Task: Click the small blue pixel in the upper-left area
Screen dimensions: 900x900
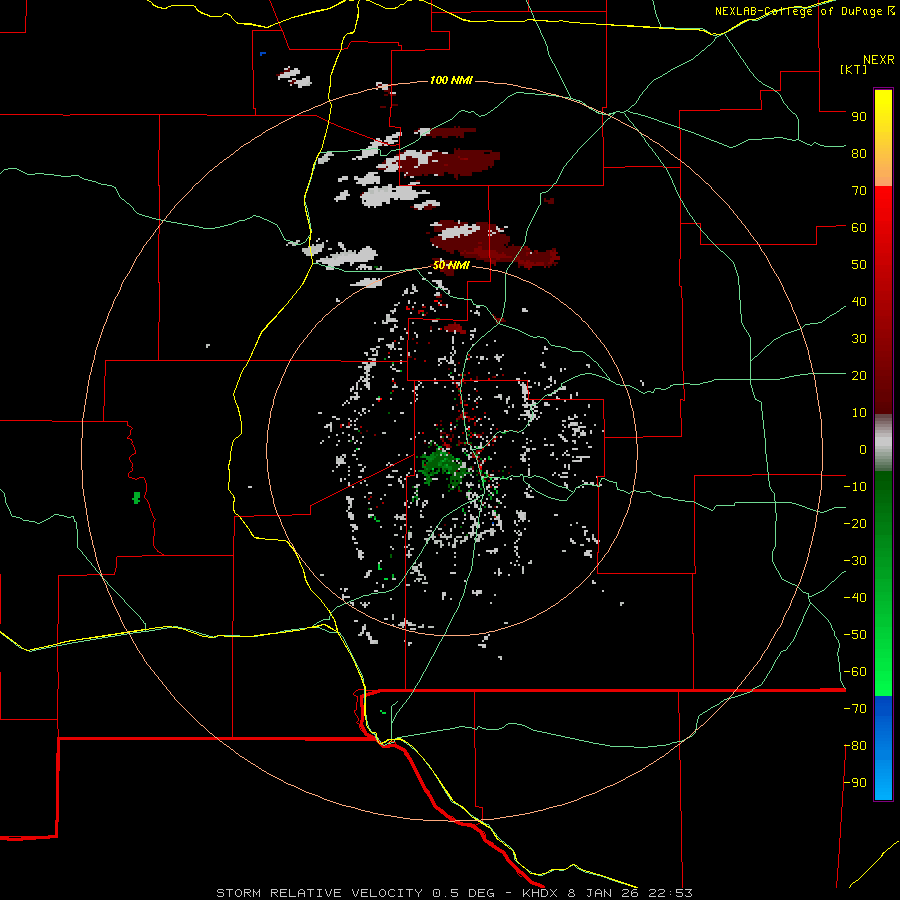Action: (263, 54)
